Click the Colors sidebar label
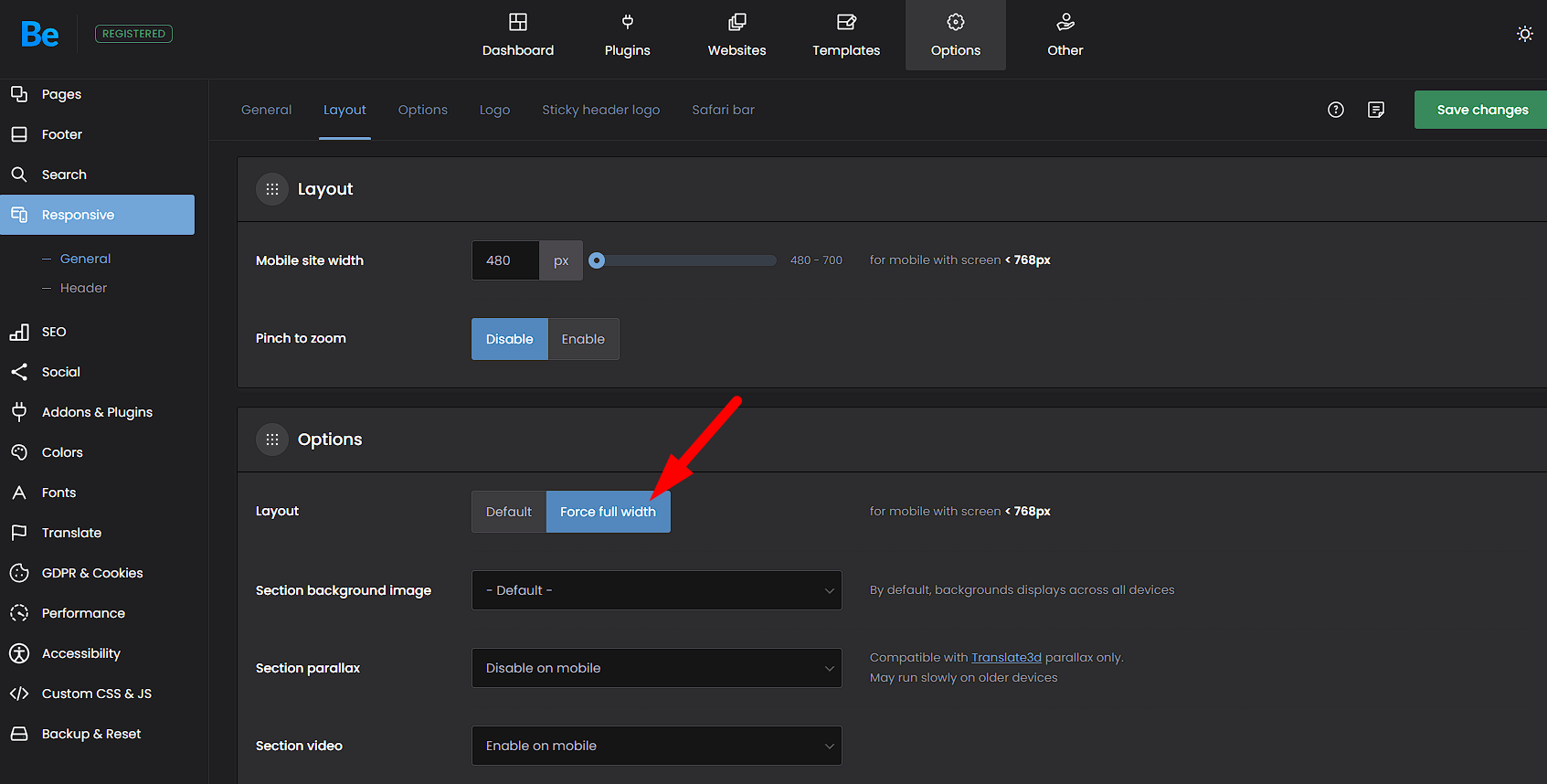The width and height of the screenshot is (1547, 784). coord(62,452)
